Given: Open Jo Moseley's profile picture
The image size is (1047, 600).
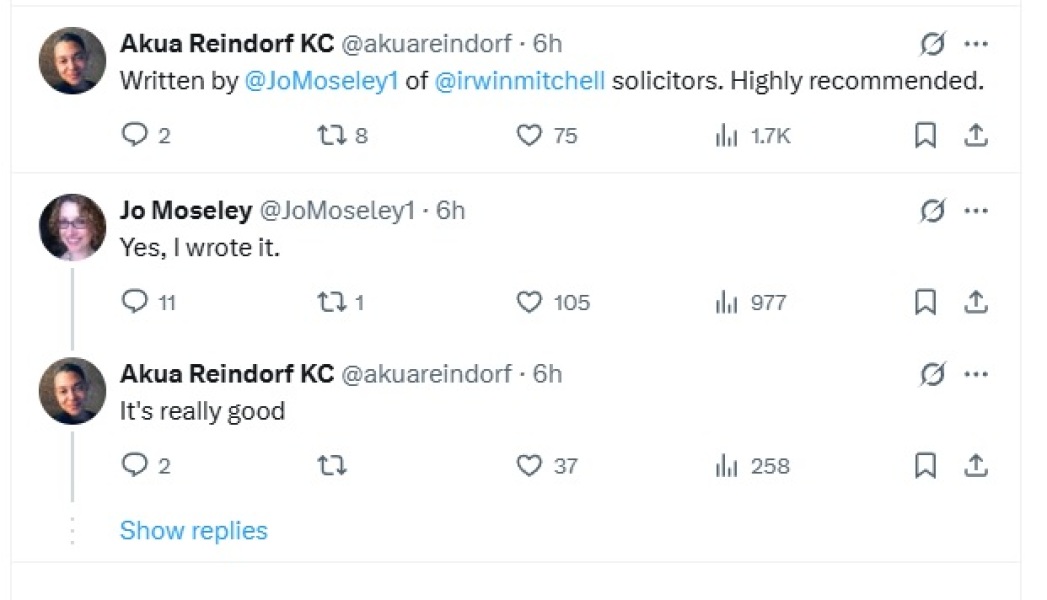Looking at the screenshot, I should click(72, 227).
